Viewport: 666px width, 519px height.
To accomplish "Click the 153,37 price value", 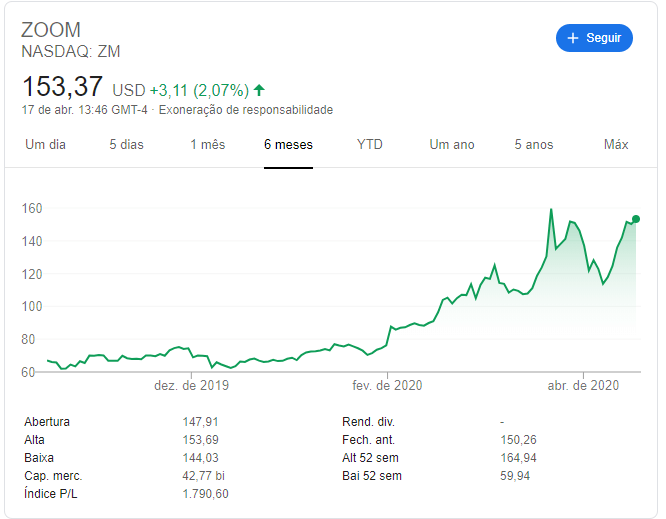I will (62, 87).
